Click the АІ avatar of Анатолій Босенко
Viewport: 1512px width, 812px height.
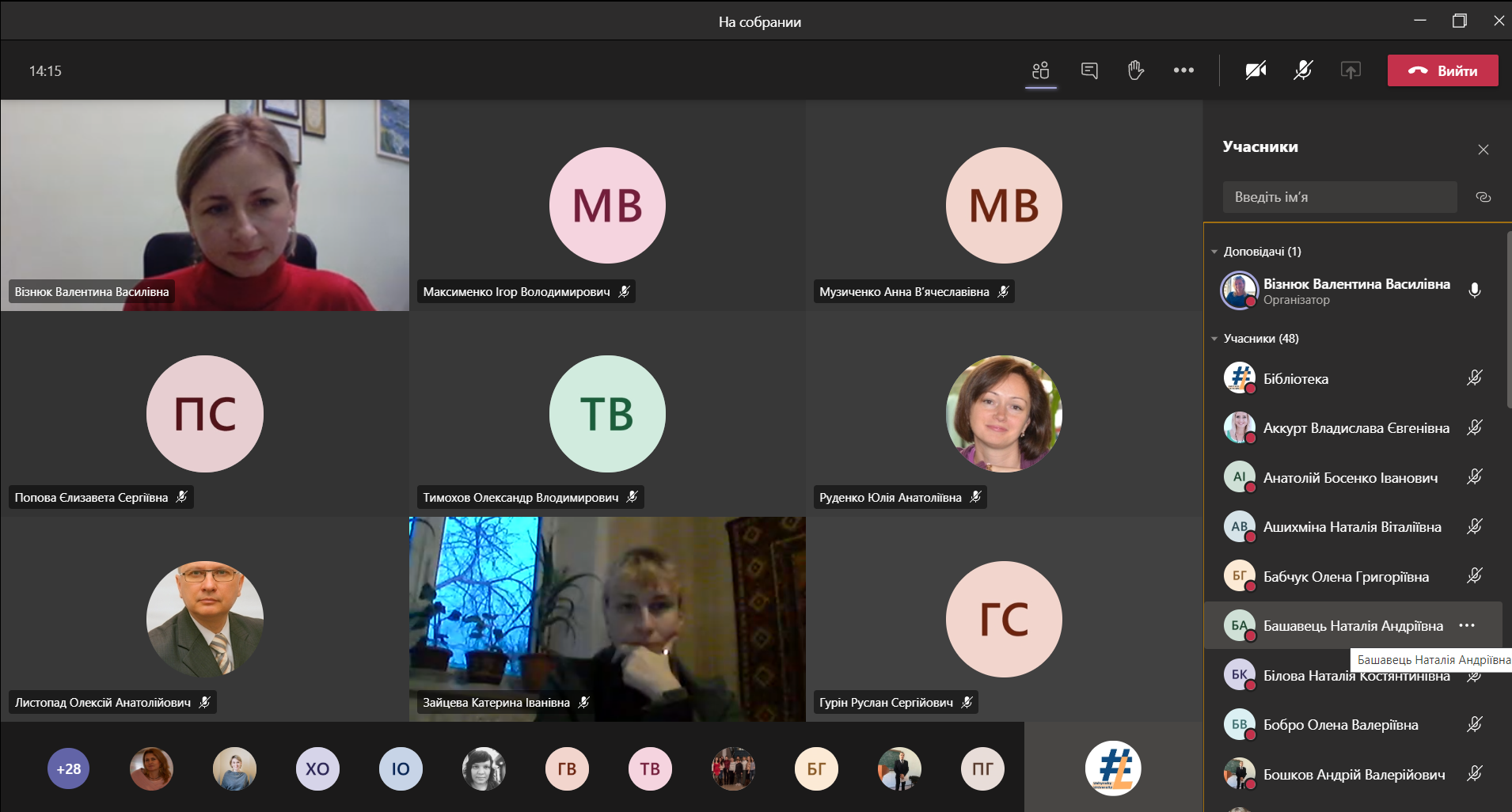click(x=1240, y=477)
